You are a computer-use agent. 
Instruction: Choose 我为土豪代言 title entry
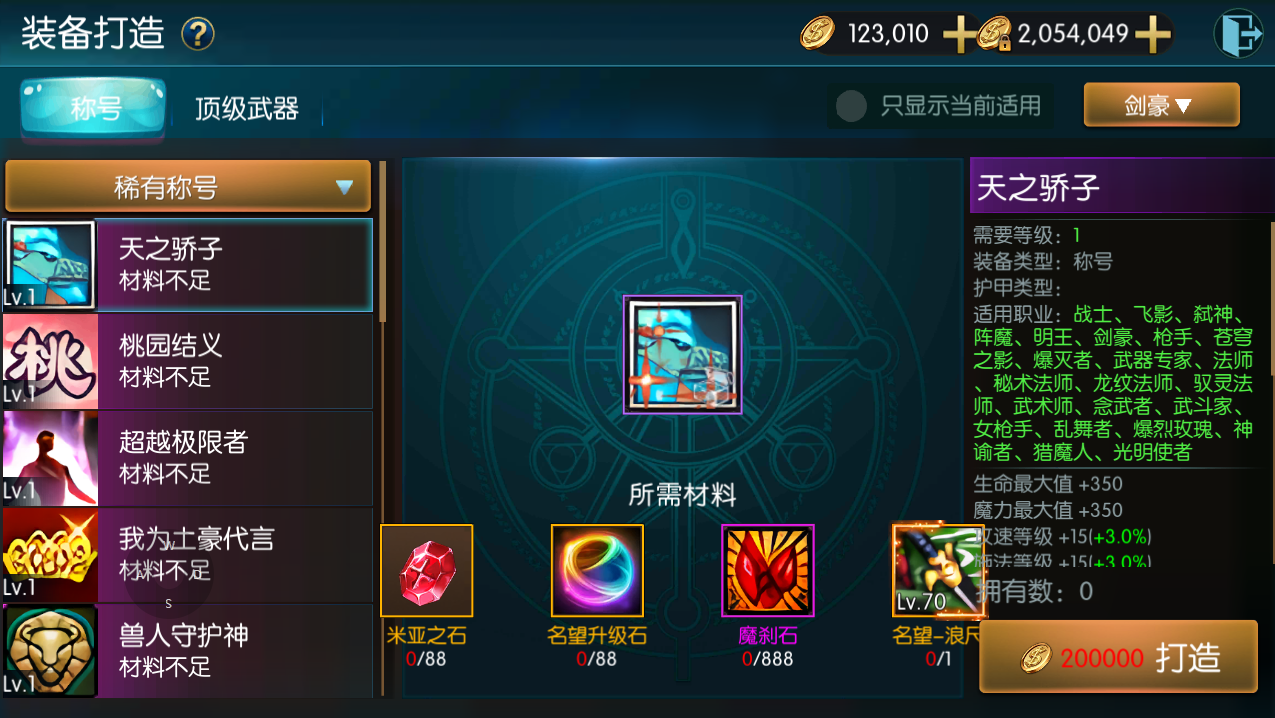(x=187, y=555)
